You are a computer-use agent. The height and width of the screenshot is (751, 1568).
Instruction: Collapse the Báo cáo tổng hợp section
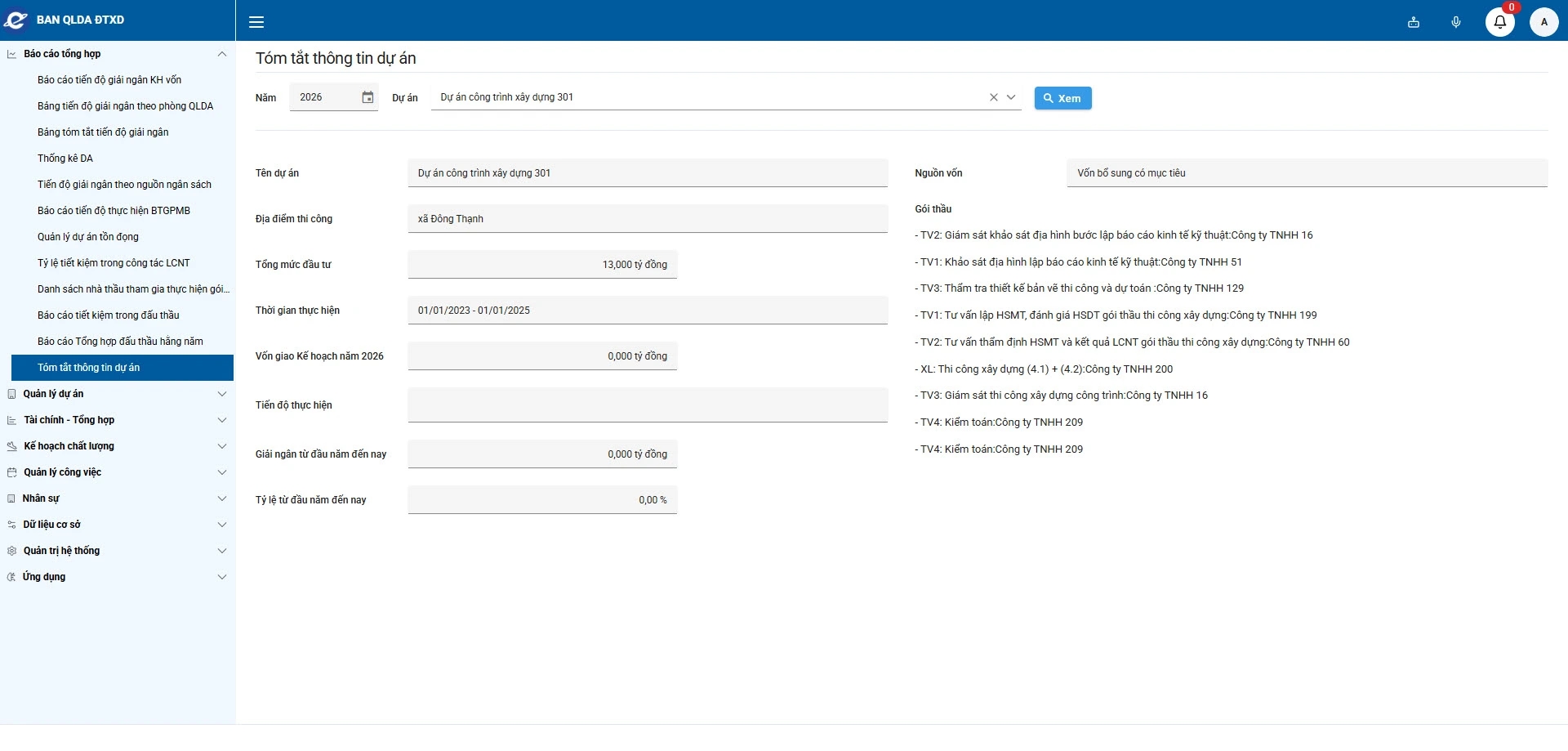[221, 54]
